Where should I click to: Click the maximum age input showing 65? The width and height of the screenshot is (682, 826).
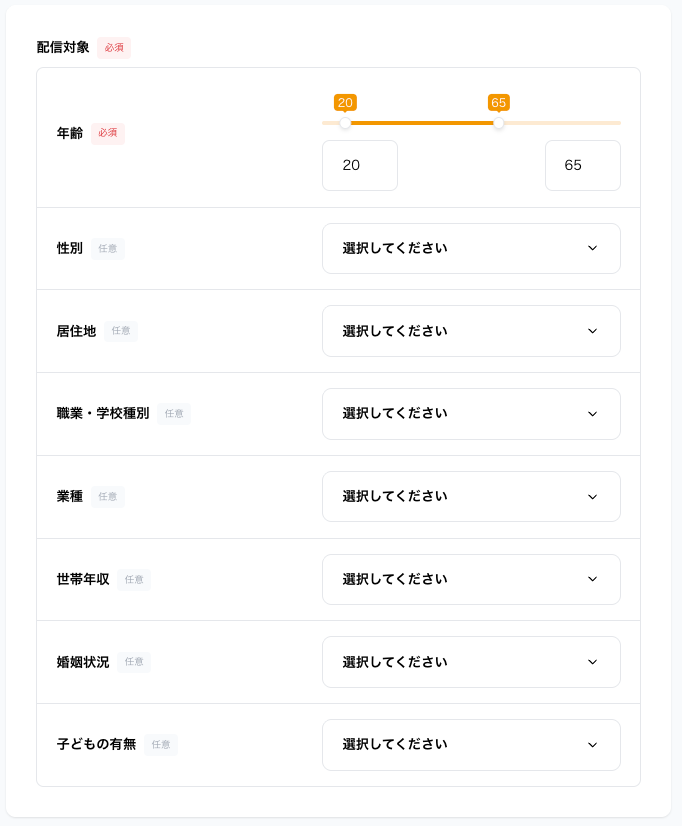[x=582, y=165]
